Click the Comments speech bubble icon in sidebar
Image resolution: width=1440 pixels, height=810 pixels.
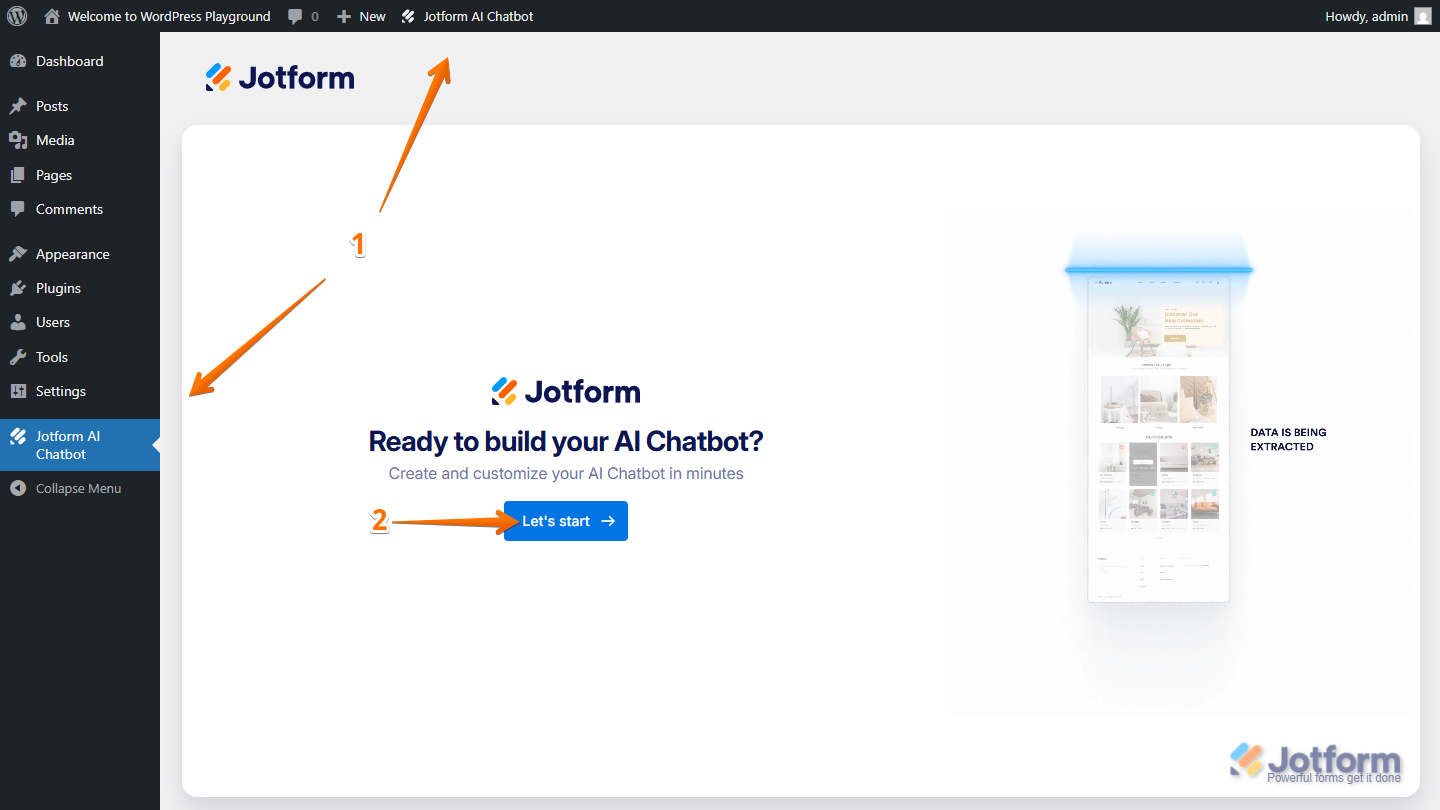[x=18, y=209]
